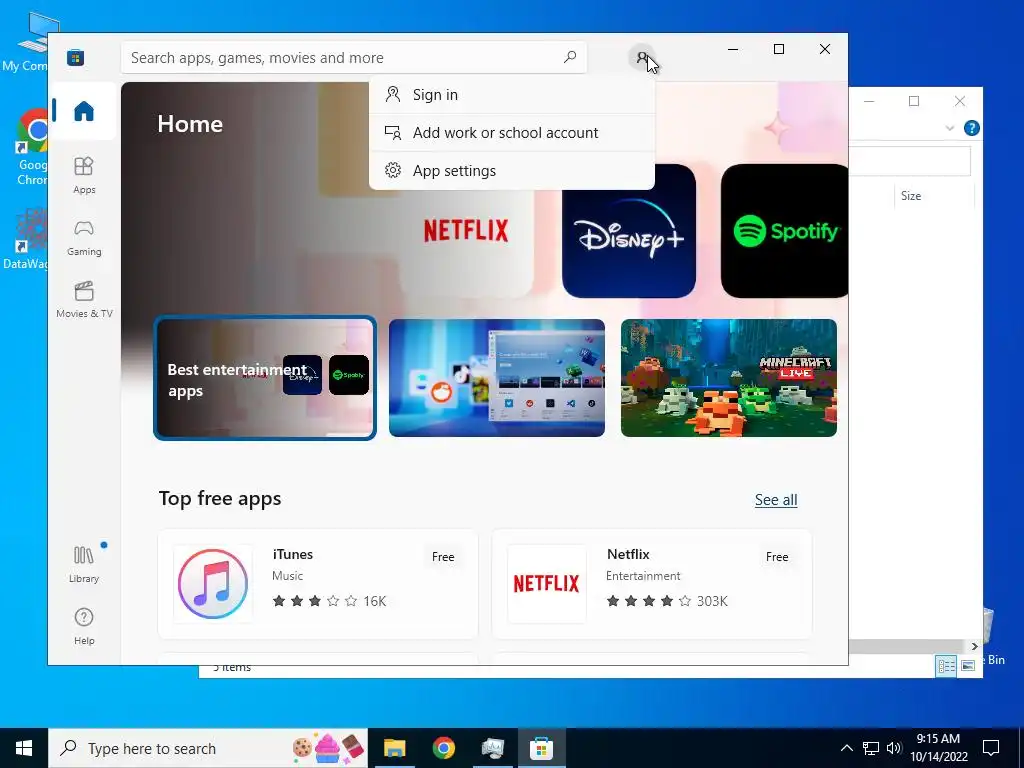Click Microsoft Store taskbar icon
Viewport: 1024px width, 768px height.
(x=541, y=748)
